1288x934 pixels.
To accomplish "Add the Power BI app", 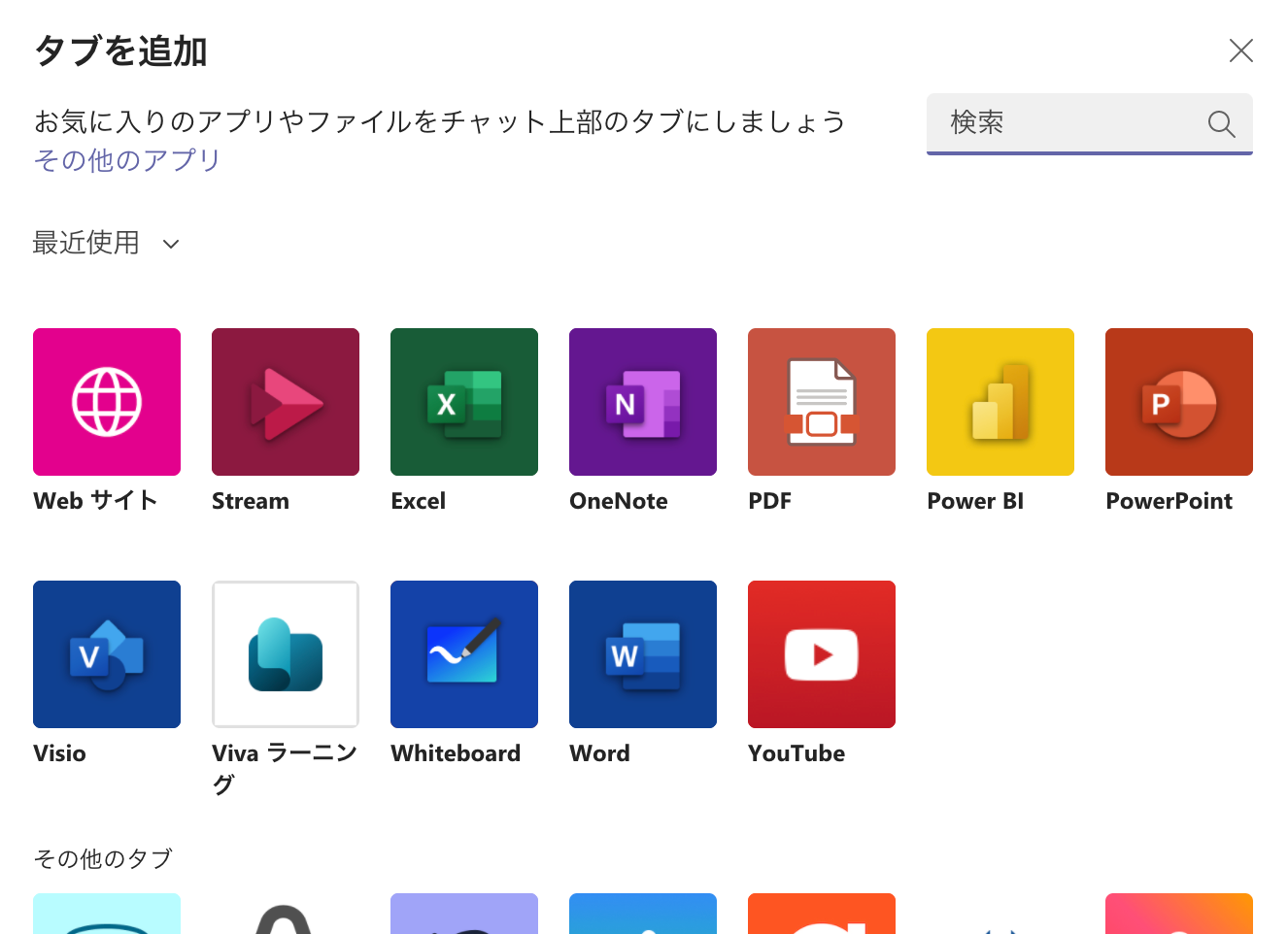I will (1000, 402).
